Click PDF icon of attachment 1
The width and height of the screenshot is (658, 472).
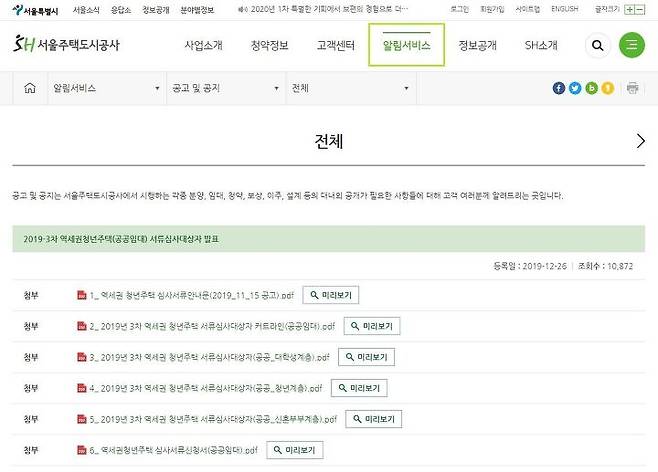point(81,295)
